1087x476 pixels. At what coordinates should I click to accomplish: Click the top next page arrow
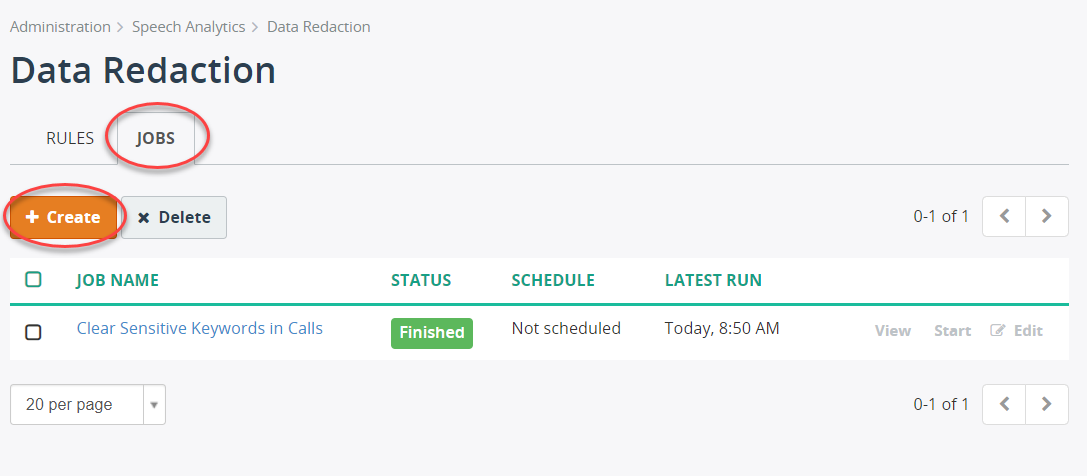pos(1047,216)
